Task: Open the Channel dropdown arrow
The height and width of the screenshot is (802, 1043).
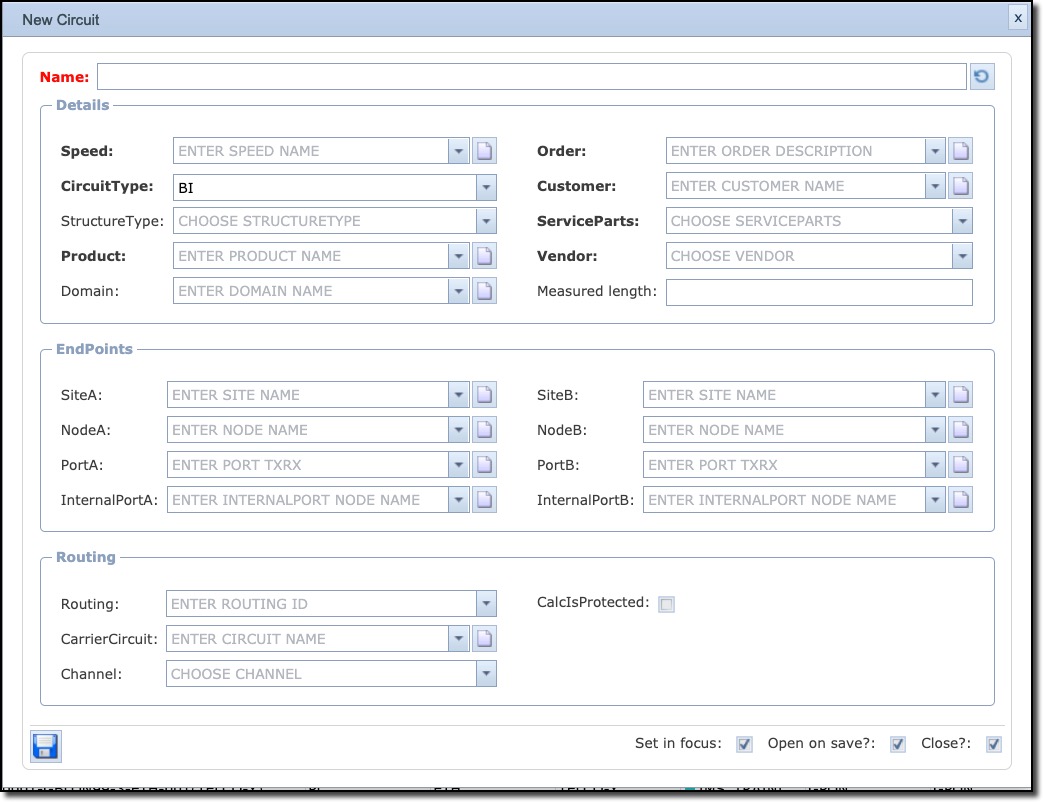Action: point(486,674)
